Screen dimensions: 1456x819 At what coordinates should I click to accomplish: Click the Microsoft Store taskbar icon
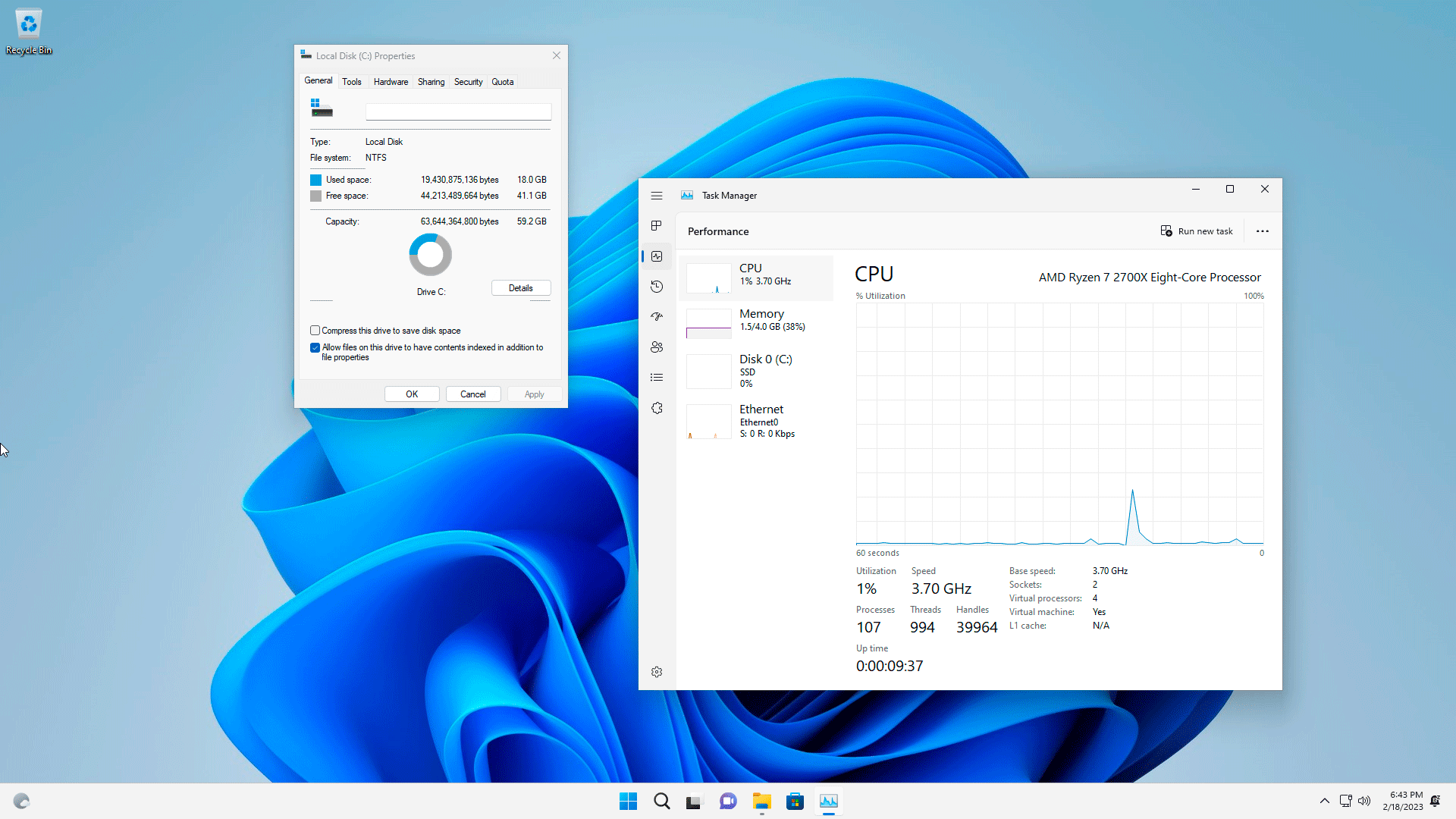(795, 802)
